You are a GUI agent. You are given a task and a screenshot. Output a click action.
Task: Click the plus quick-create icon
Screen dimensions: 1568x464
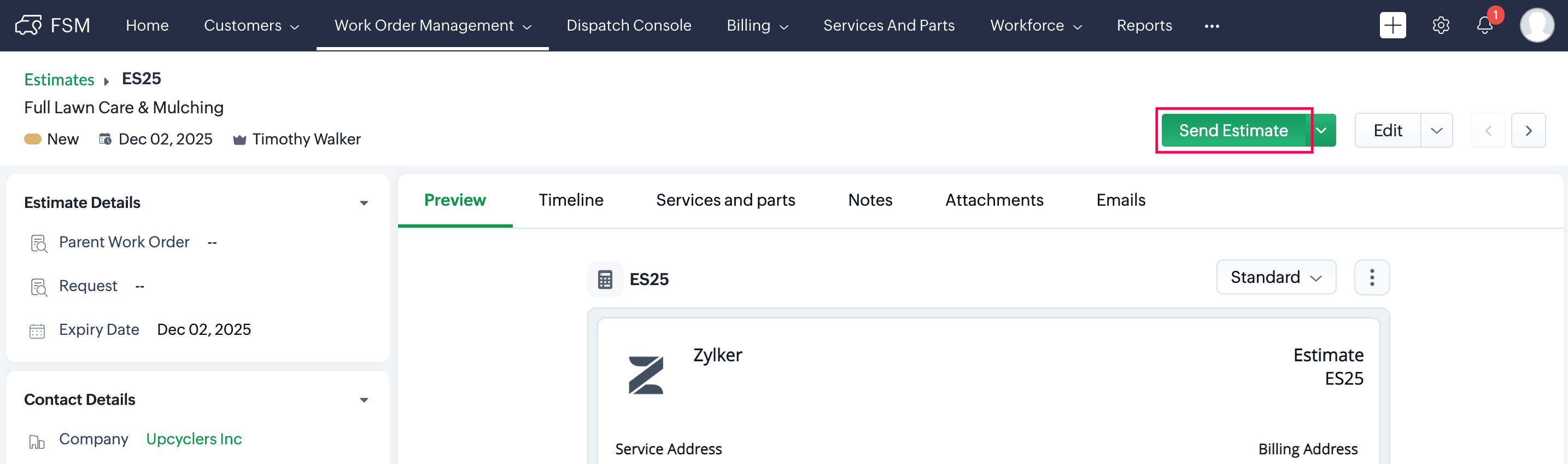coord(1392,26)
